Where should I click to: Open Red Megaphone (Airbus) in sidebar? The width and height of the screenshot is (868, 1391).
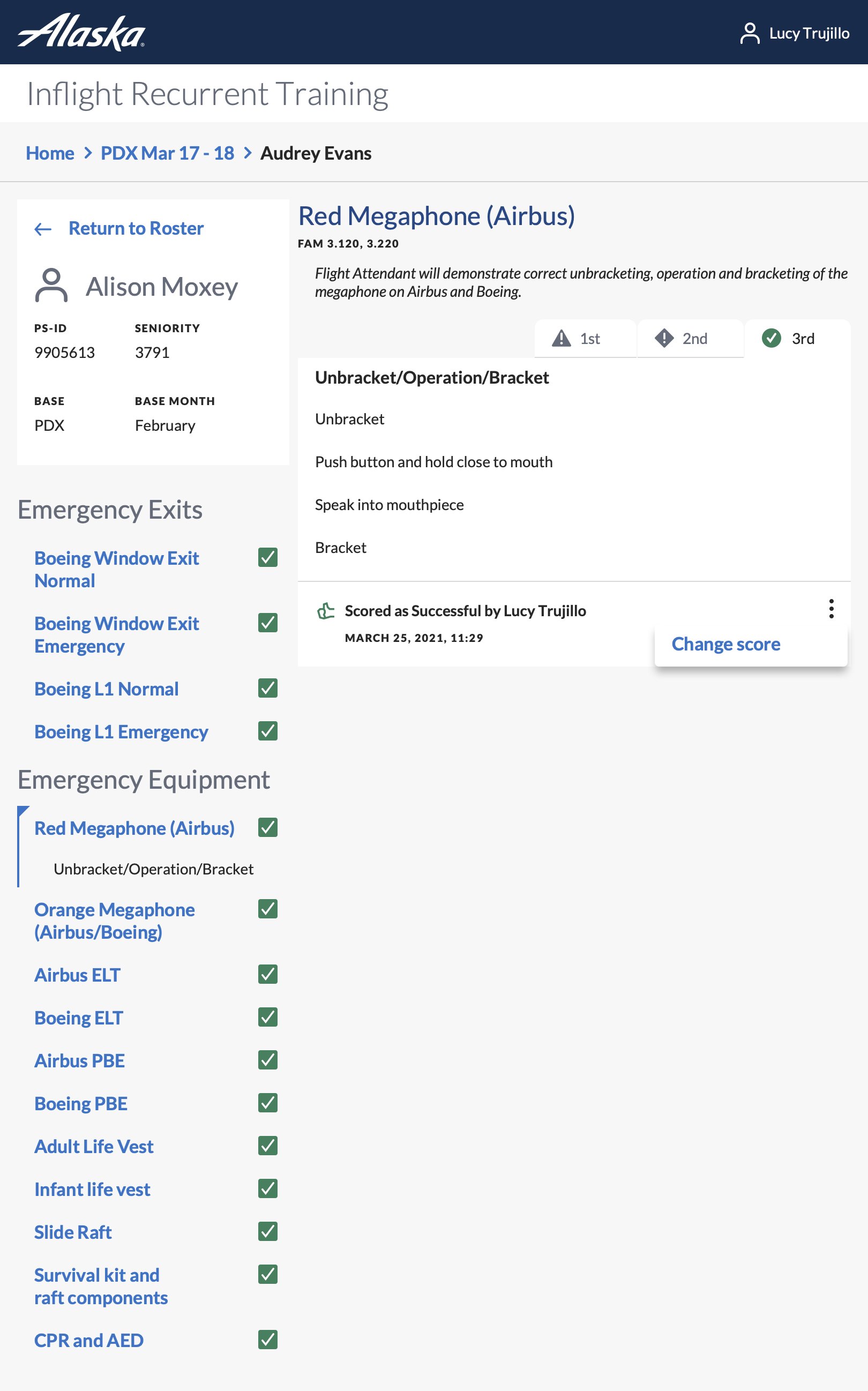coord(134,828)
